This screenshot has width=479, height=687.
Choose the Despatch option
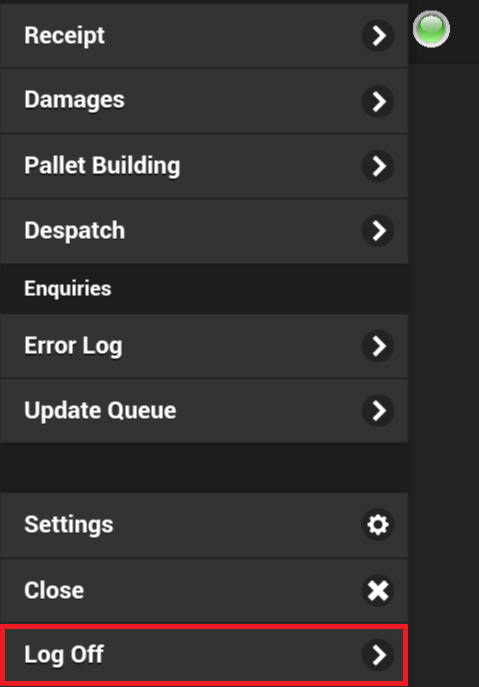(x=204, y=231)
